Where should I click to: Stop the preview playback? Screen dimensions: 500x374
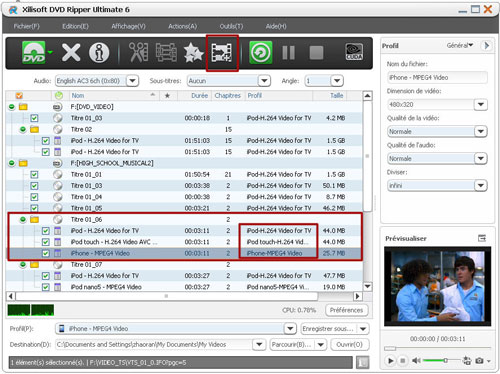tap(403, 360)
